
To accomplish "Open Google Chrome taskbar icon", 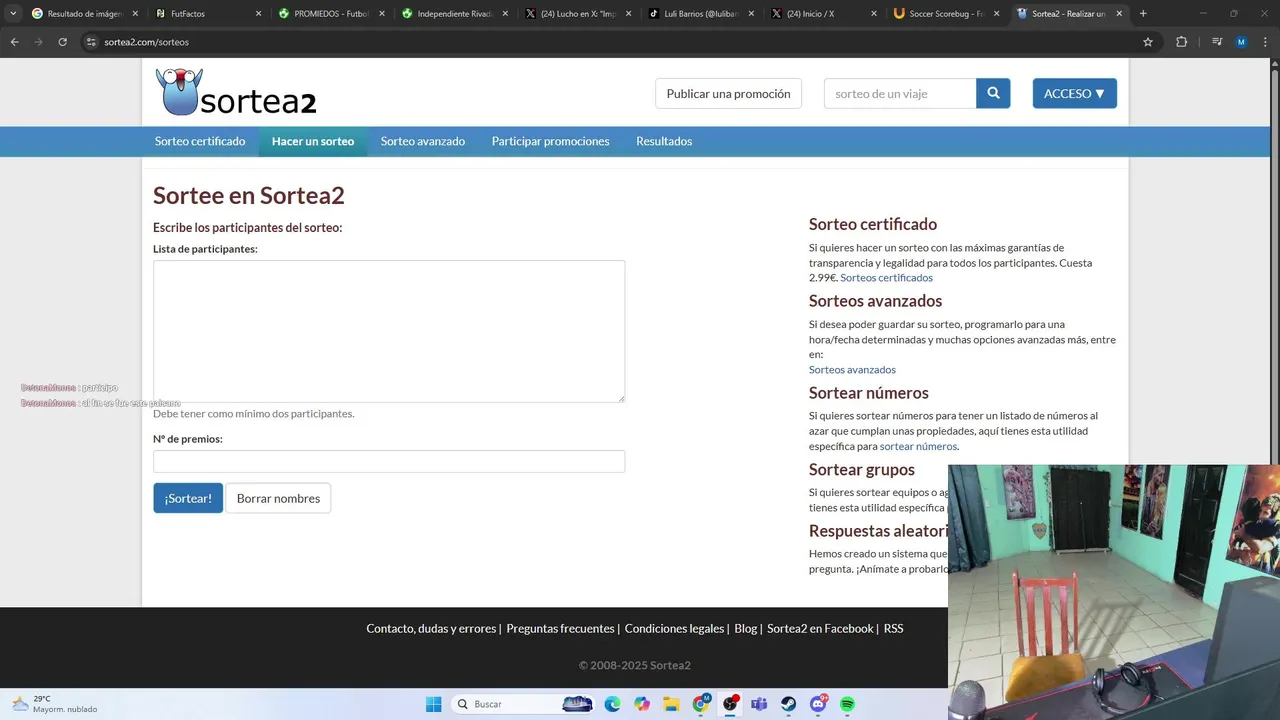I will click(701, 704).
